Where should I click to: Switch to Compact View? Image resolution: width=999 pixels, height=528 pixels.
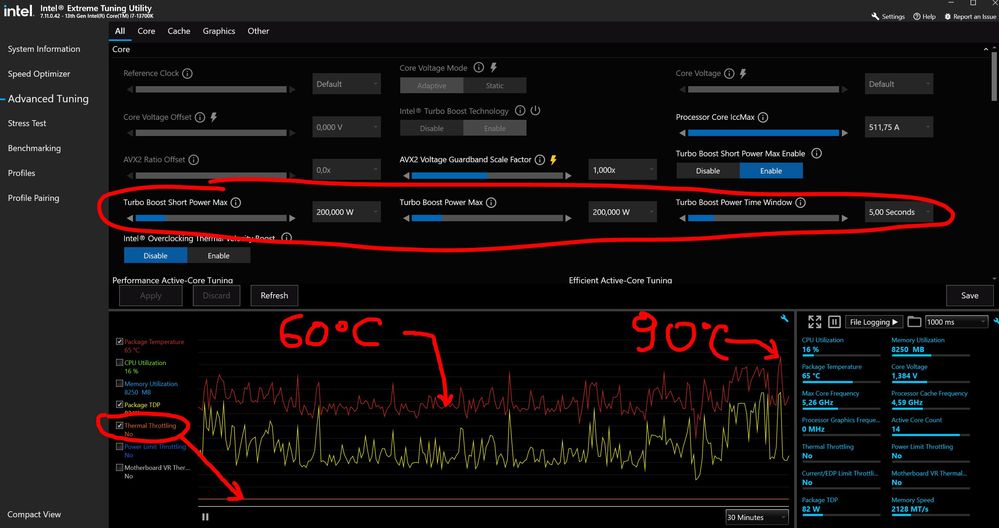tap(34, 515)
